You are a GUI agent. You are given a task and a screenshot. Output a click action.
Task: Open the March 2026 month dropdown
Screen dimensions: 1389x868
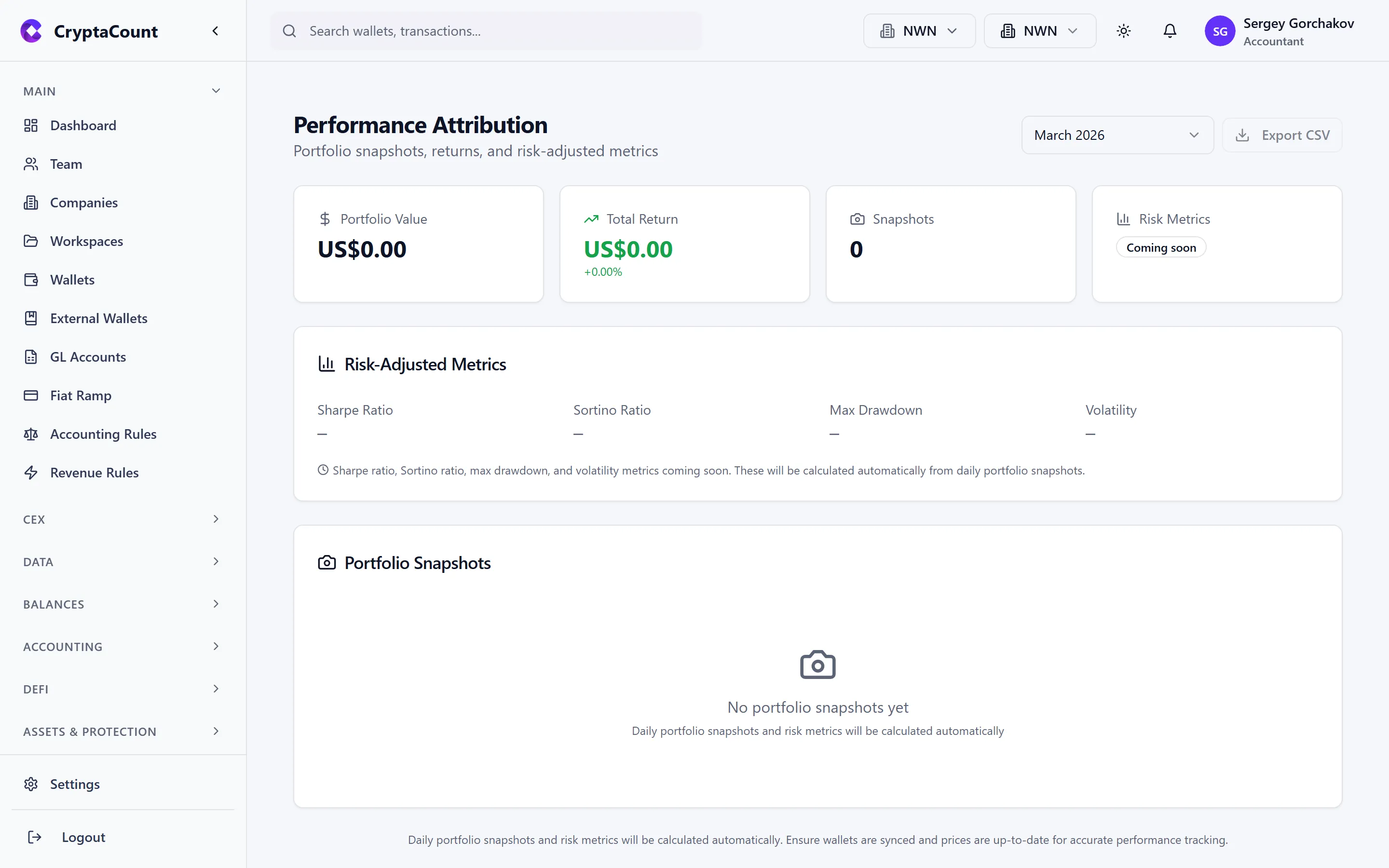(x=1117, y=135)
